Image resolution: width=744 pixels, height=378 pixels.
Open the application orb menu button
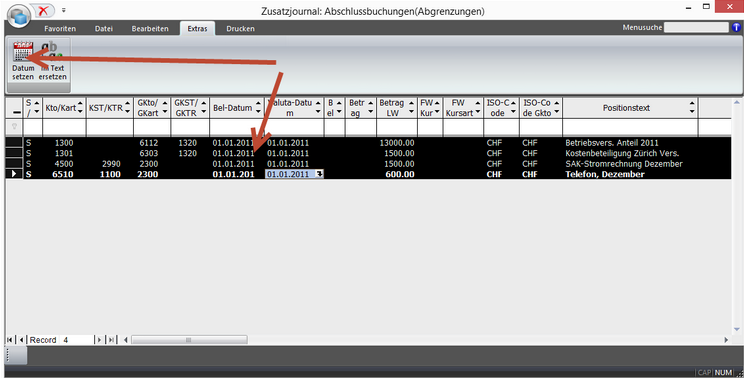(x=19, y=16)
